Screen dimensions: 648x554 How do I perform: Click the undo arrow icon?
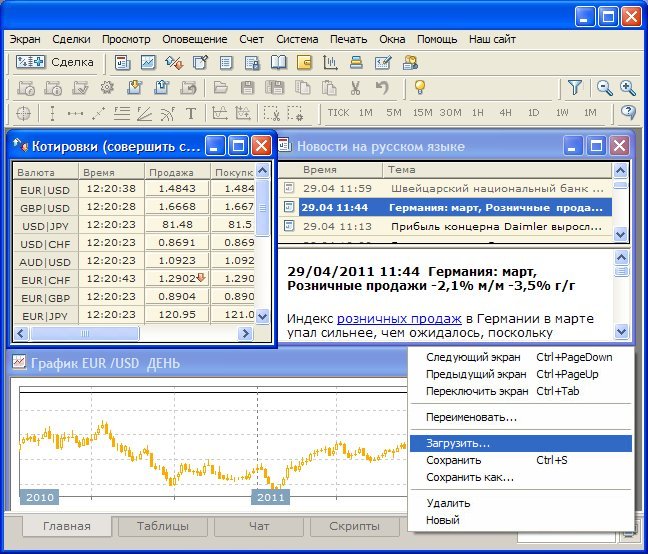click(x=382, y=88)
